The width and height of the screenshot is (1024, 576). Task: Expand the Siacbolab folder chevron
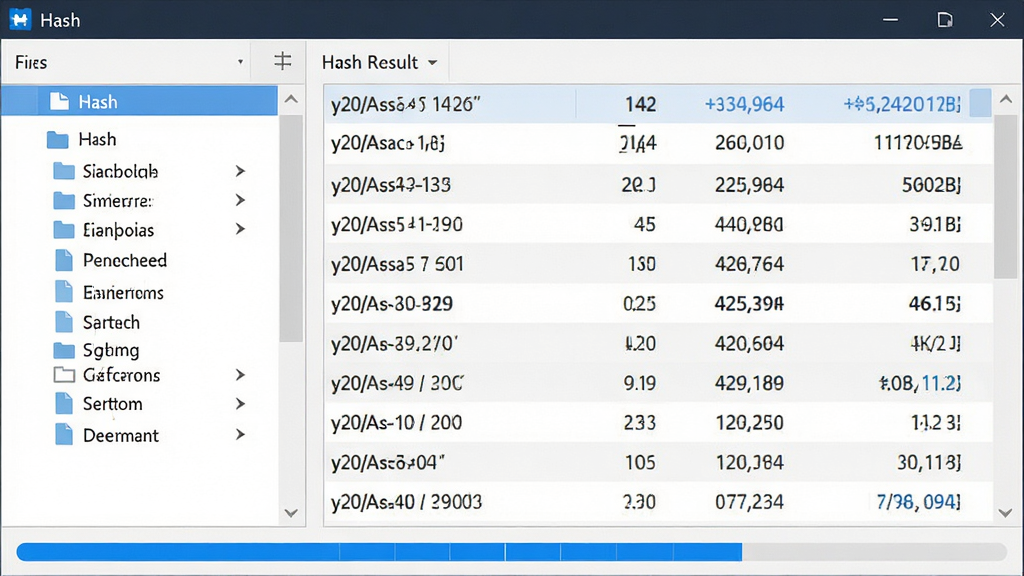tap(240, 171)
